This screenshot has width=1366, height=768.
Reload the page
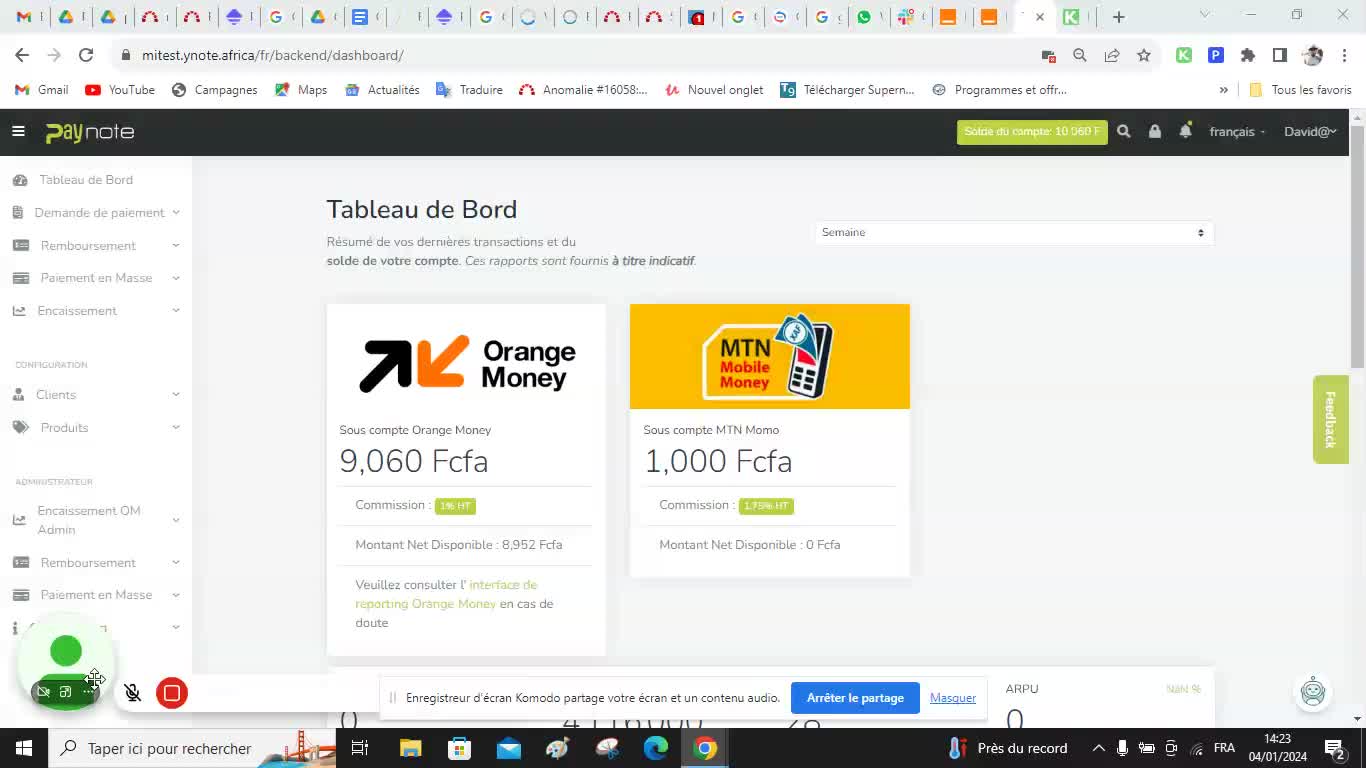coord(86,55)
